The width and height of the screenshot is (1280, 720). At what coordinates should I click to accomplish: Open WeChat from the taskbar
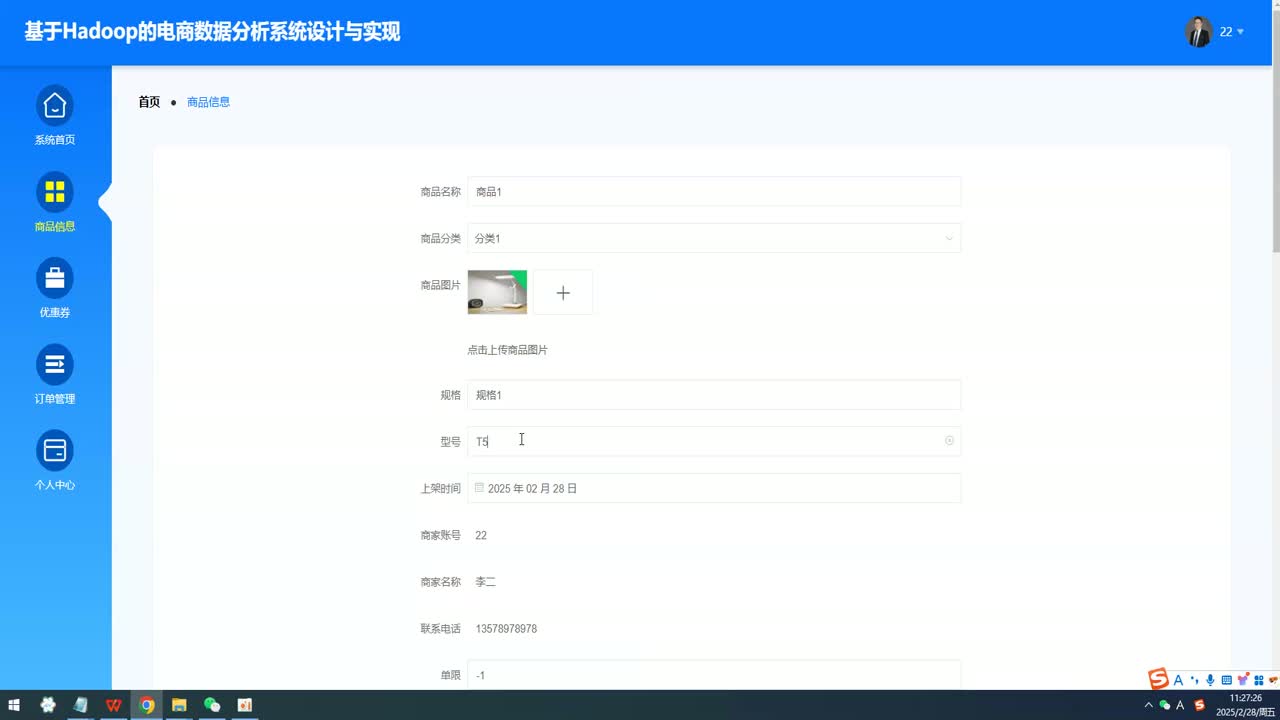coord(212,705)
